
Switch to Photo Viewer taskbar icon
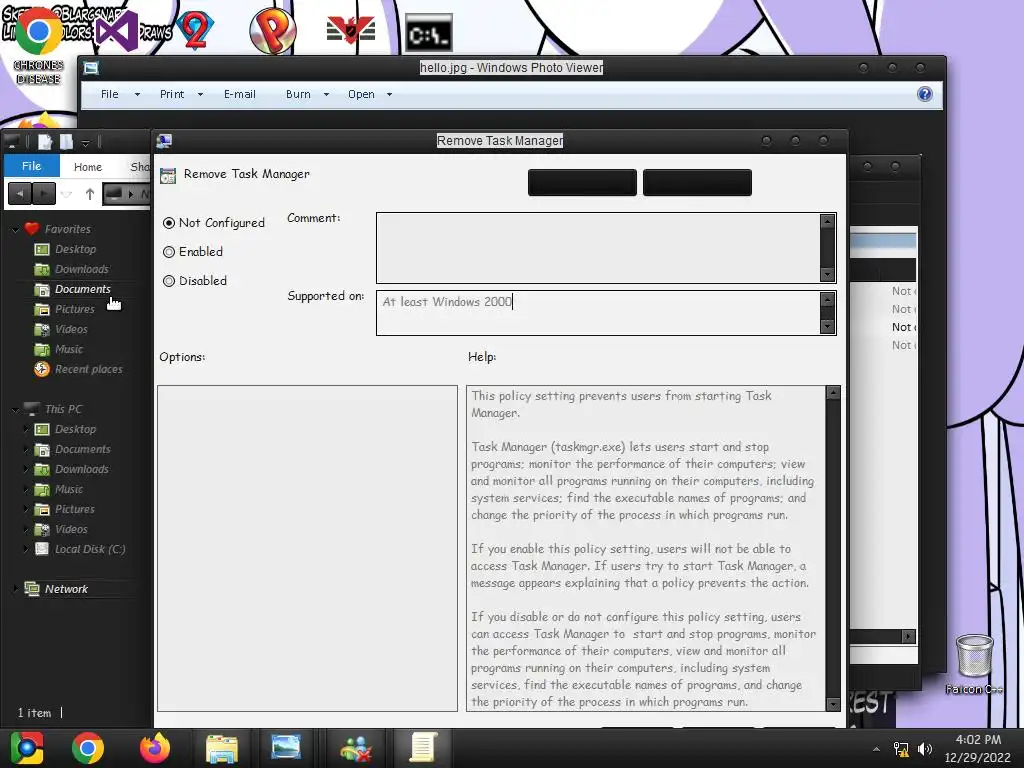point(286,748)
